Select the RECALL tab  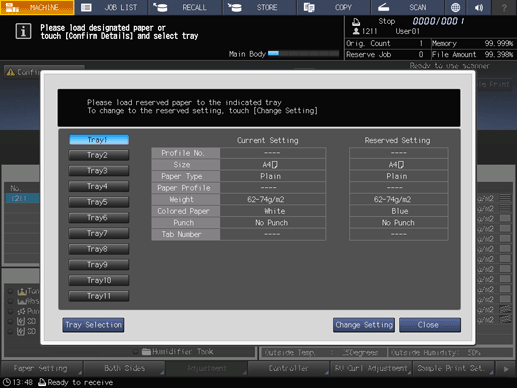coord(185,7)
